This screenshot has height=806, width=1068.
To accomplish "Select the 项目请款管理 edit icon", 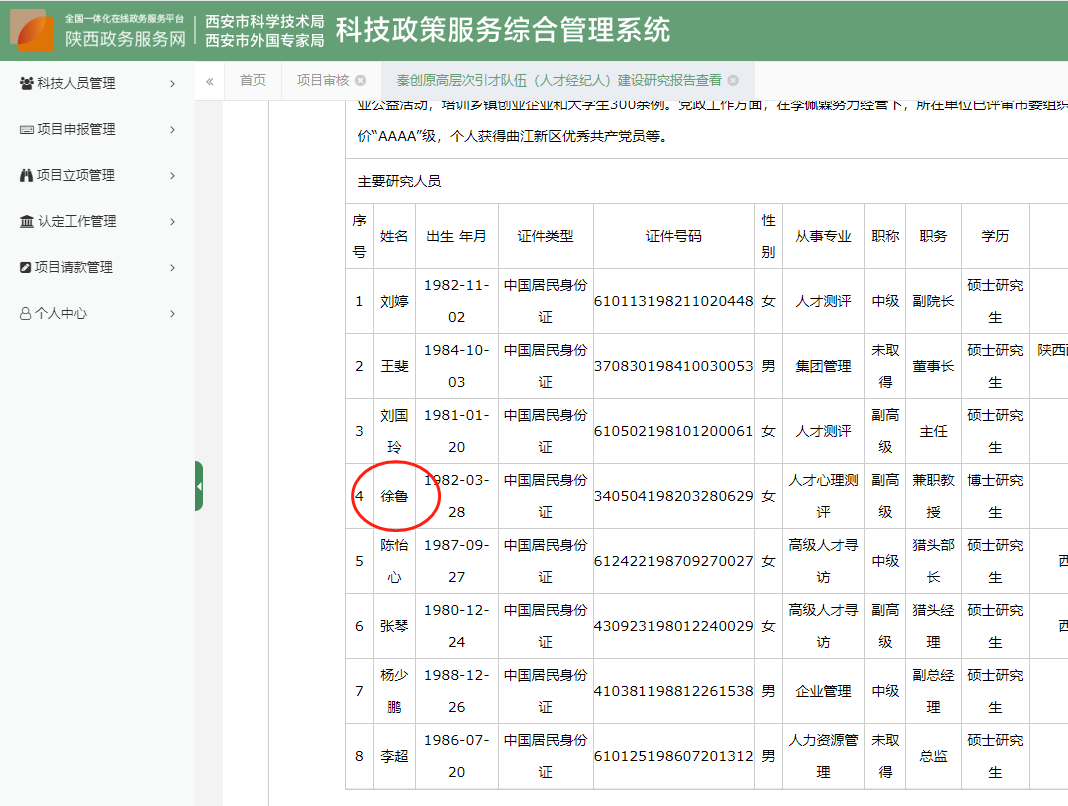I will (25, 267).
